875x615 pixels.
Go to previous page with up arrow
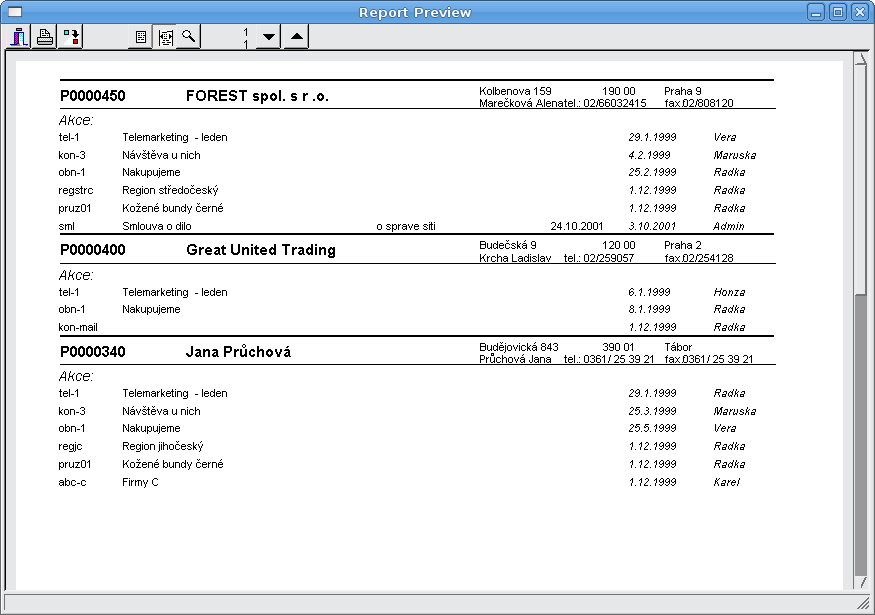click(296, 38)
